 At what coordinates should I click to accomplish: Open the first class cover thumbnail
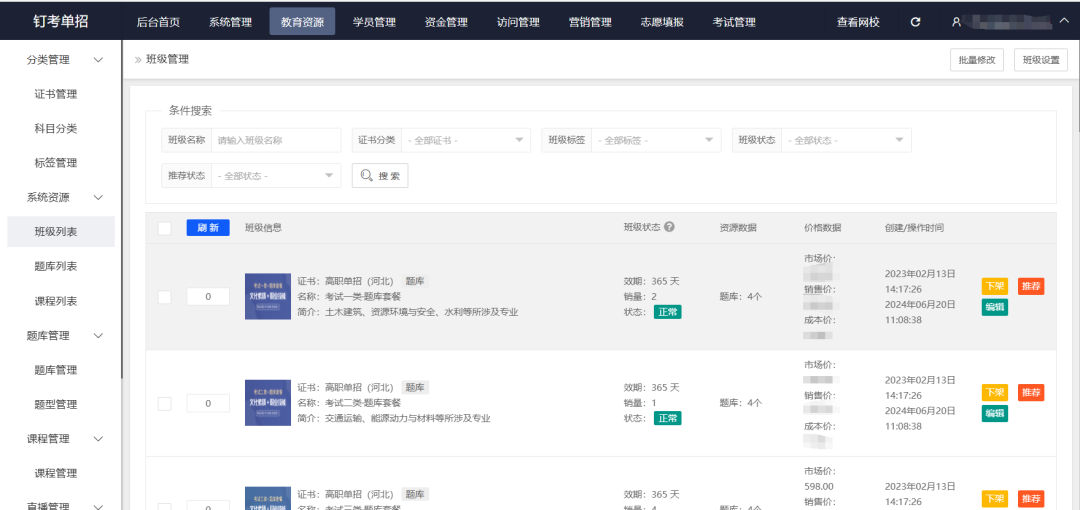268,296
